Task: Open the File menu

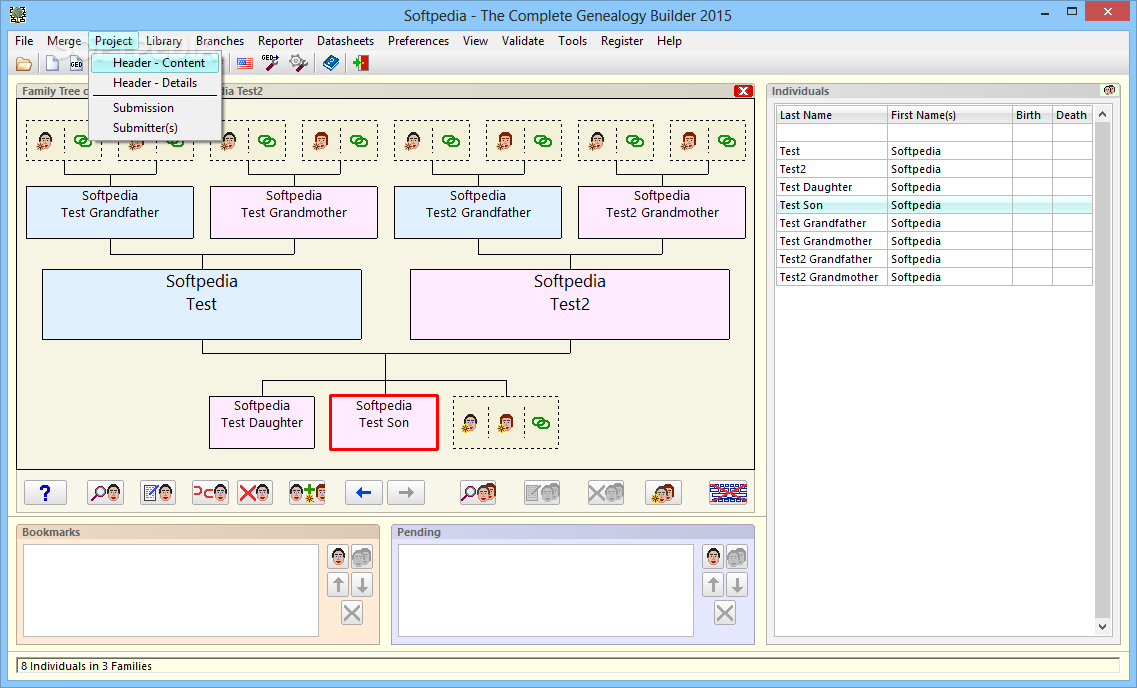Action: pos(24,41)
